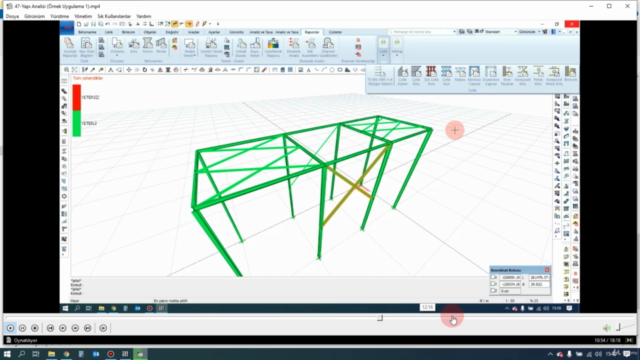This screenshot has width=640, height=360.
Task: Open the Standart style combo box
Action: (502, 31)
